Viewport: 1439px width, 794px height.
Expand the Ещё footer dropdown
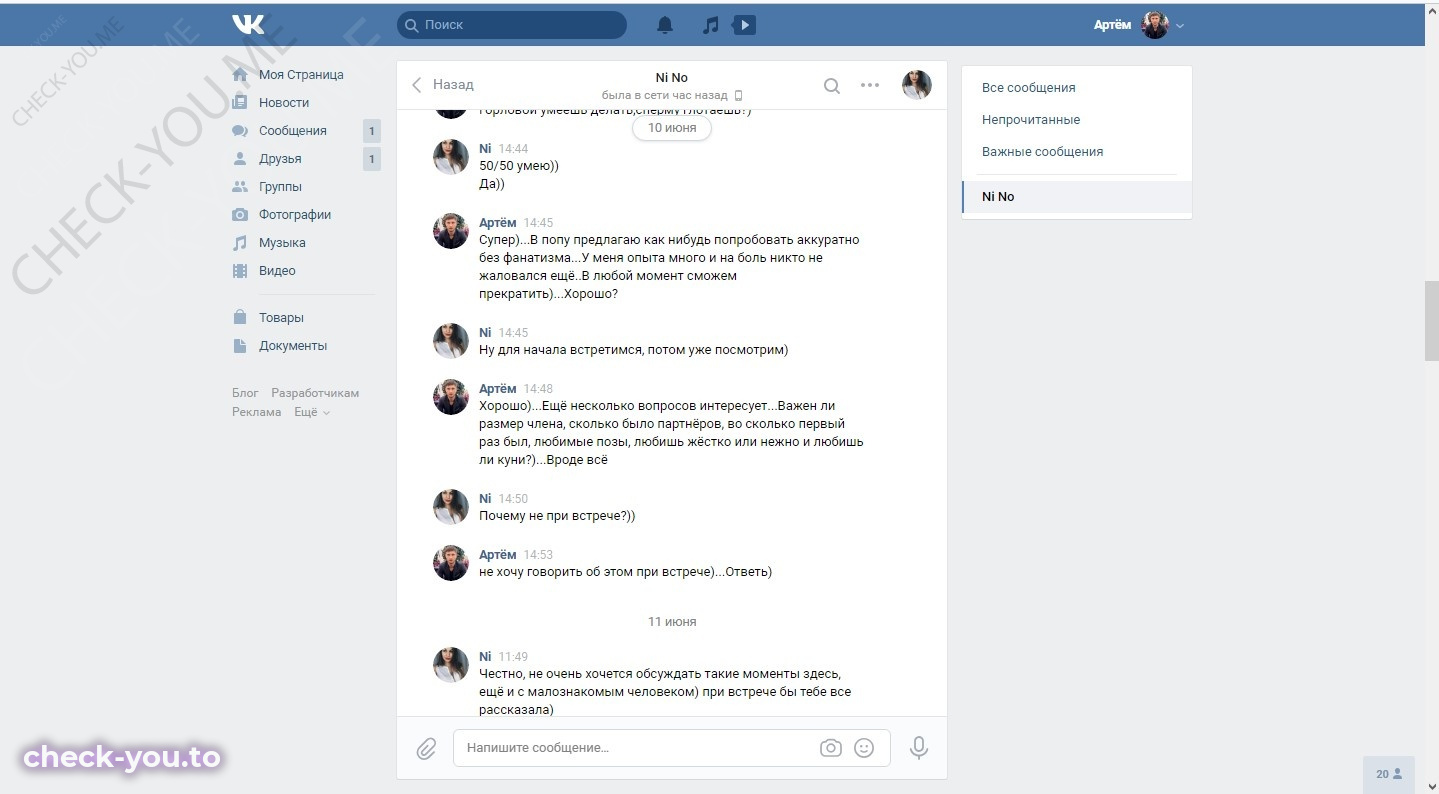tap(312, 412)
